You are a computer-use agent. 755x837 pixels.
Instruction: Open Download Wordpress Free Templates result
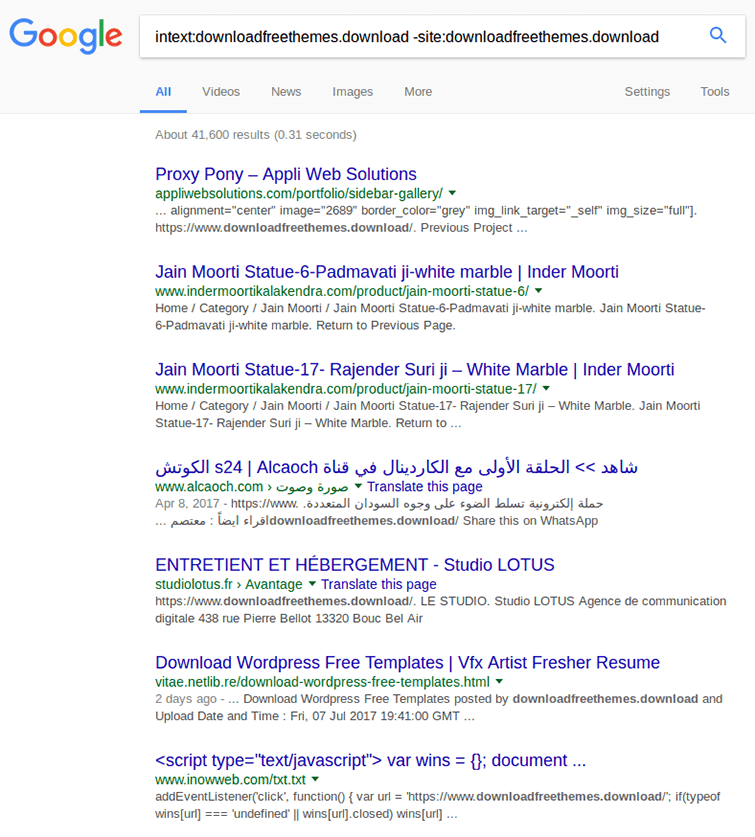[x=407, y=662]
